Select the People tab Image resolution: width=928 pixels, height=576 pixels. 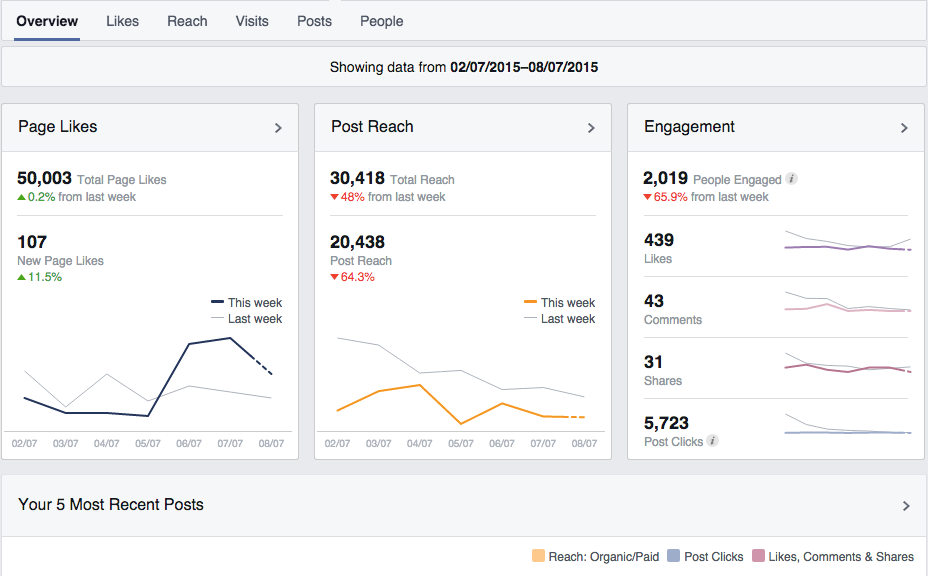click(x=382, y=21)
